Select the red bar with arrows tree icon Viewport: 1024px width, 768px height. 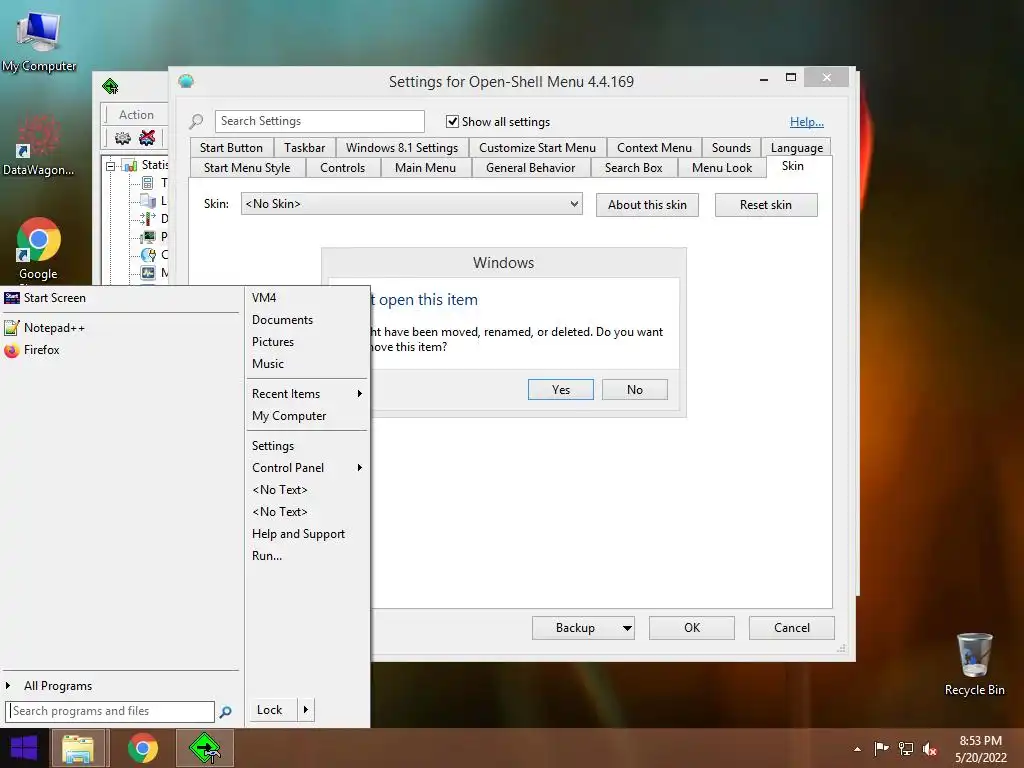(148, 218)
